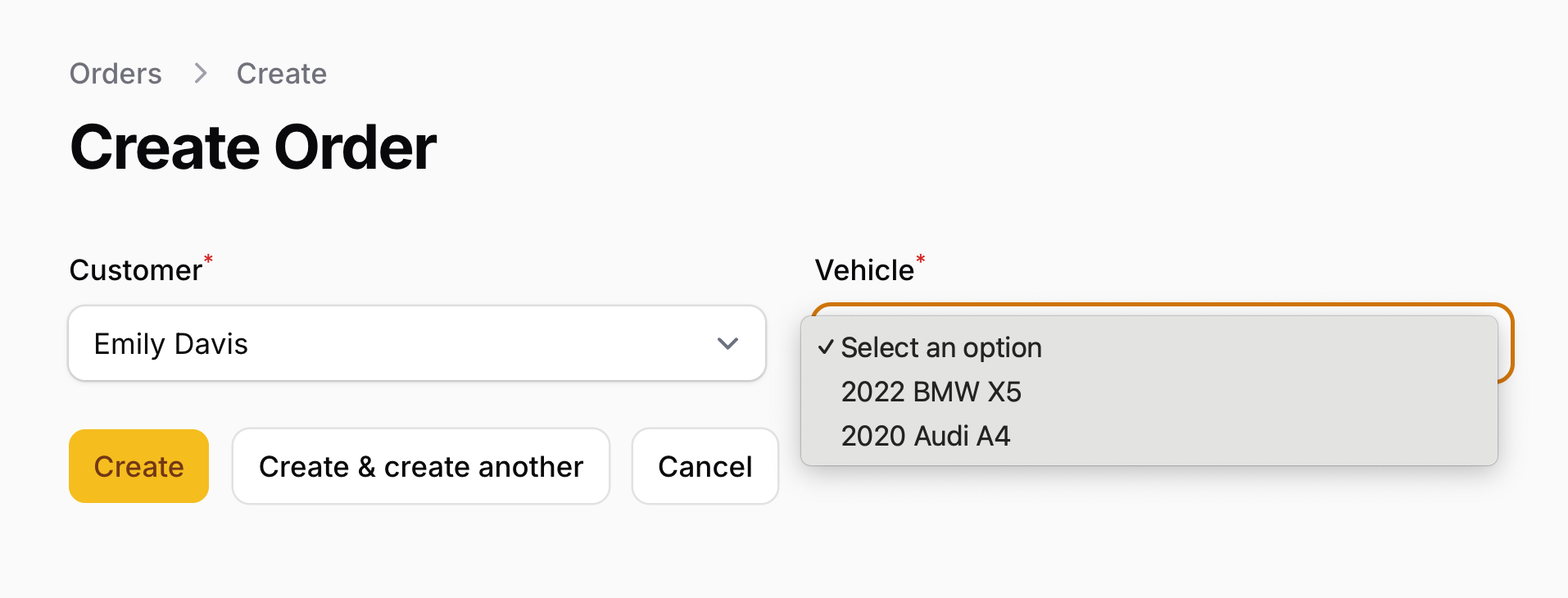Click Create & create another
The width and height of the screenshot is (1568, 598).
[420, 467]
